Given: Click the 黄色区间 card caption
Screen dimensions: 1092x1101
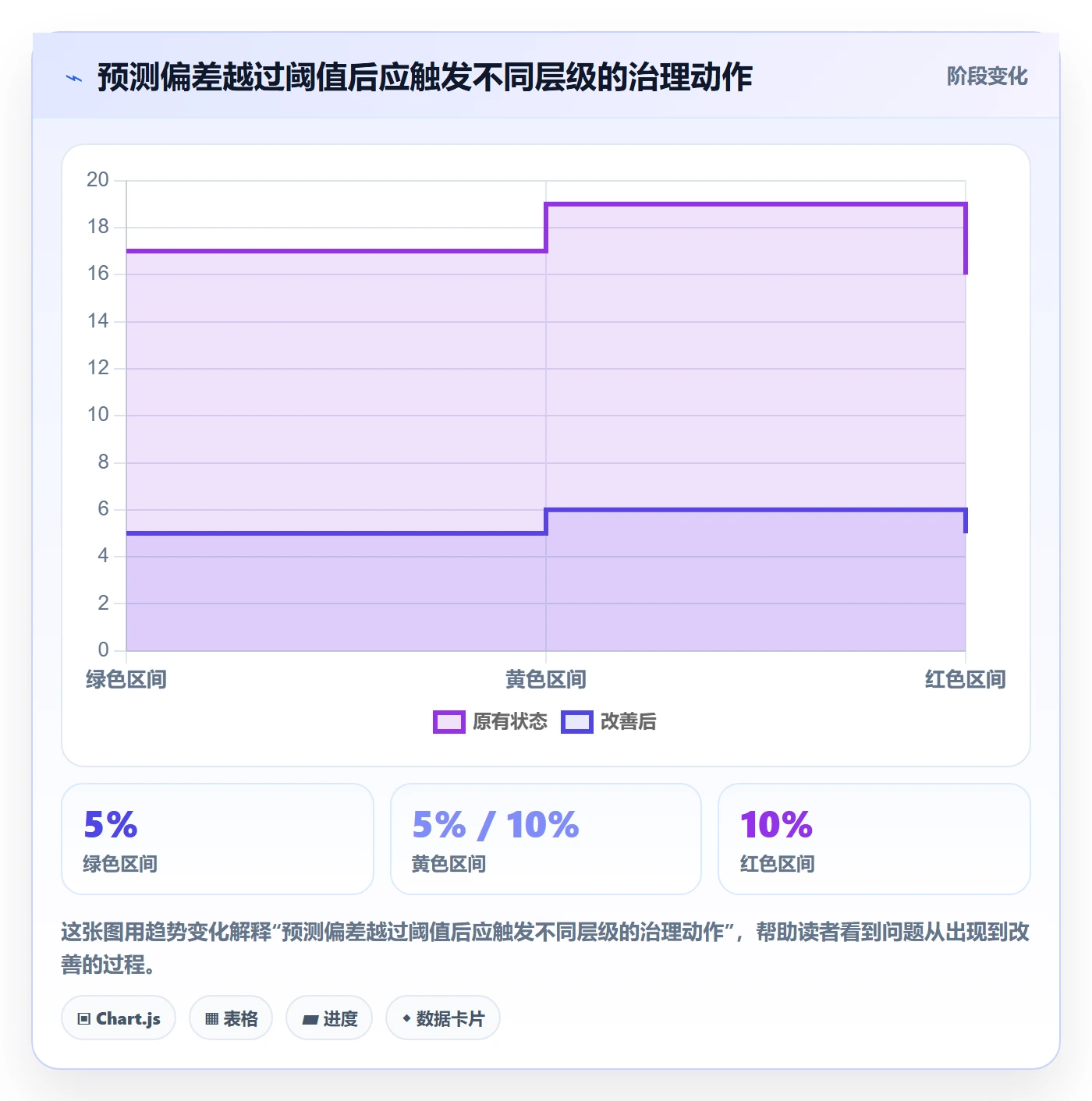Looking at the screenshot, I should pyautogui.click(x=448, y=864).
